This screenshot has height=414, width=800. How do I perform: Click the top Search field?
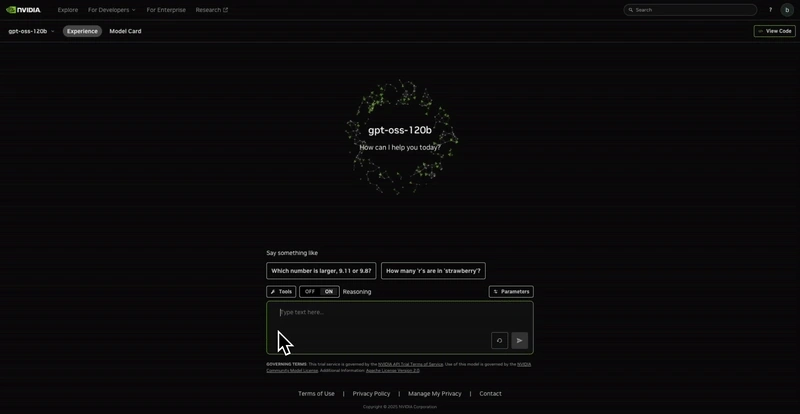690,10
